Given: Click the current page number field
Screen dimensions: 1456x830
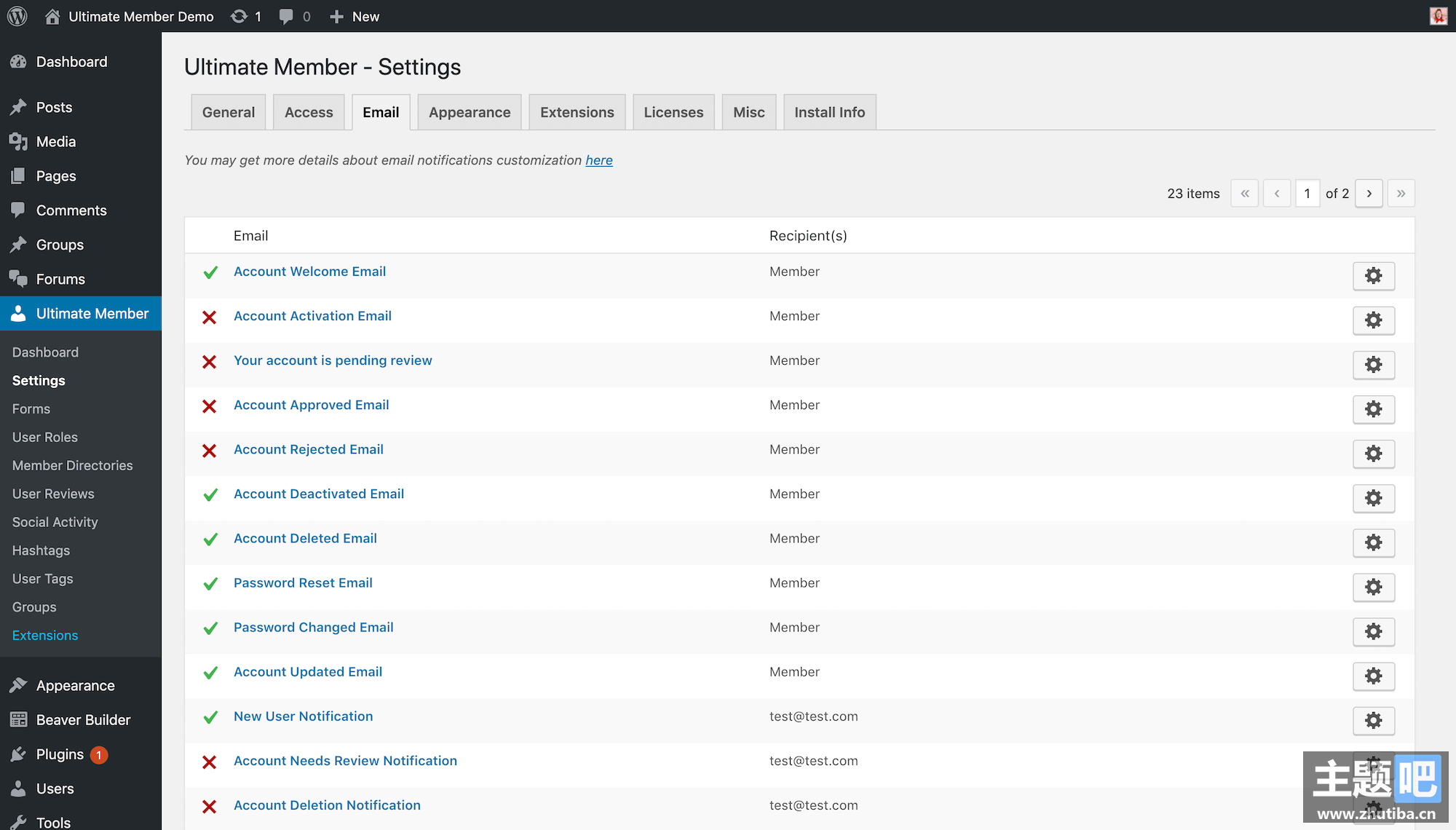Looking at the screenshot, I should coord(1307,194).
